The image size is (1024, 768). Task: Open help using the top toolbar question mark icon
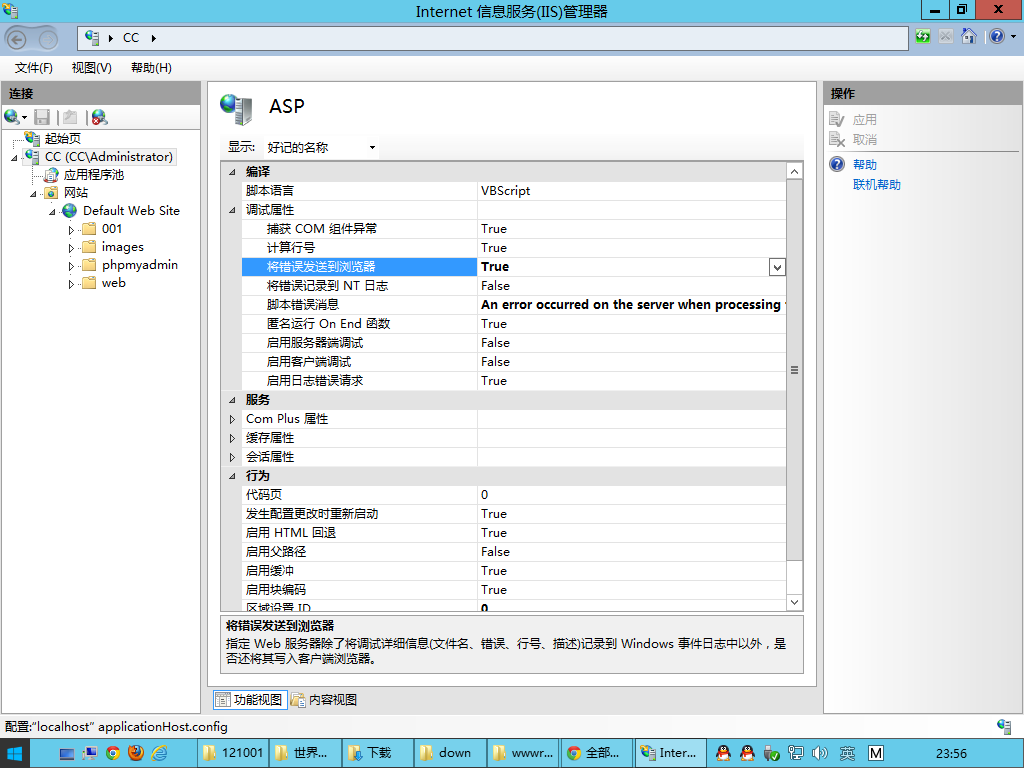click(997, 37)
